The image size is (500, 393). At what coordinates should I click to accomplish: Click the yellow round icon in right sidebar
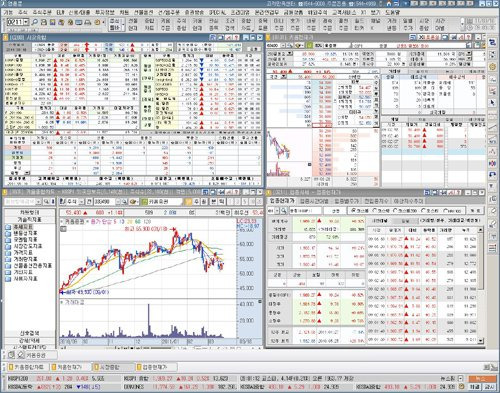pyautogui.click(x=493, y=66)
